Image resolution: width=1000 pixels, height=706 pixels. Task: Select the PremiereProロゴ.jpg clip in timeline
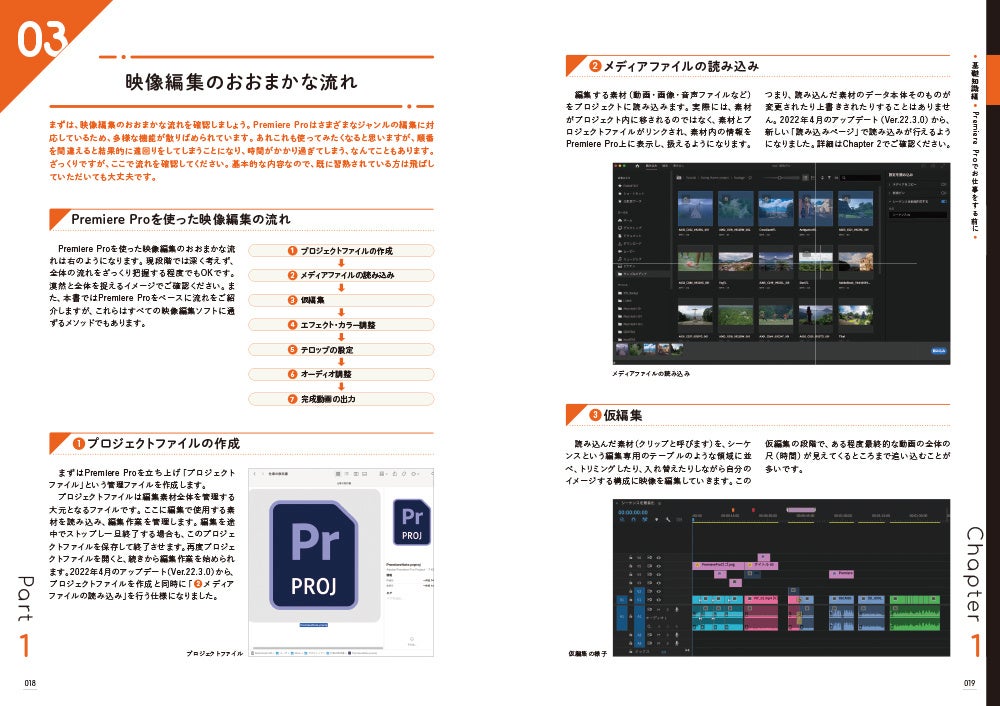tap(718, 566)
